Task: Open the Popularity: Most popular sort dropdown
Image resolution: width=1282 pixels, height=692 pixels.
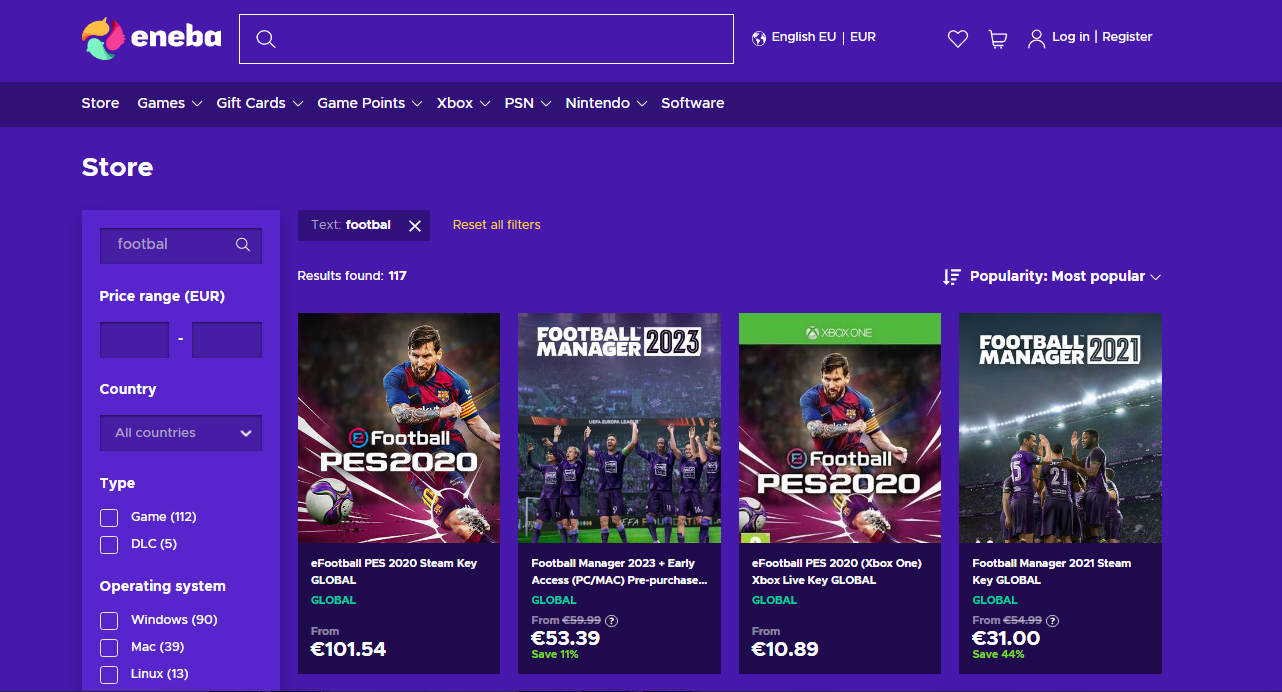Action: 1065,276
